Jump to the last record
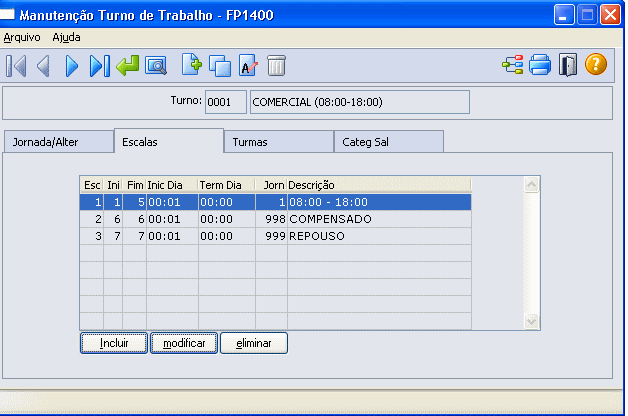The height and width of the screenshot is (416, 628). click(x=100, y=66)
